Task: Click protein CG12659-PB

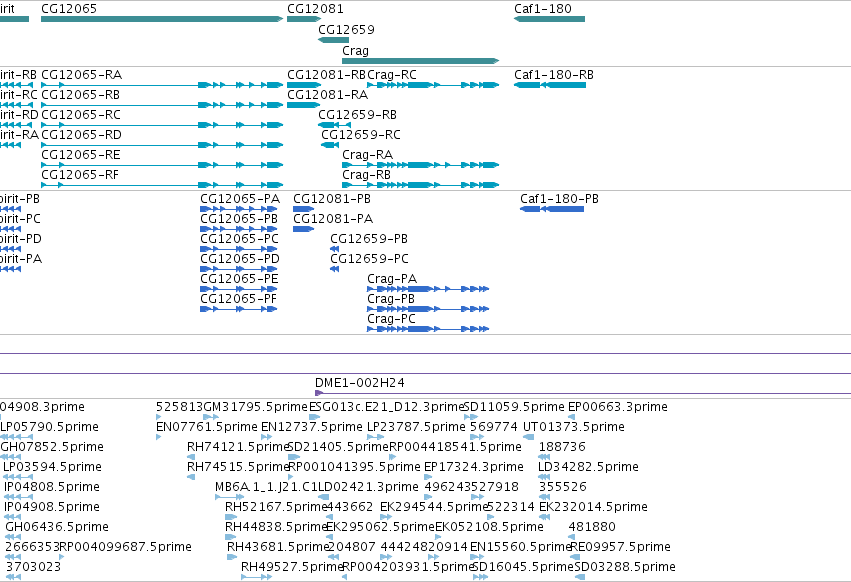Action: click(369, 239)
